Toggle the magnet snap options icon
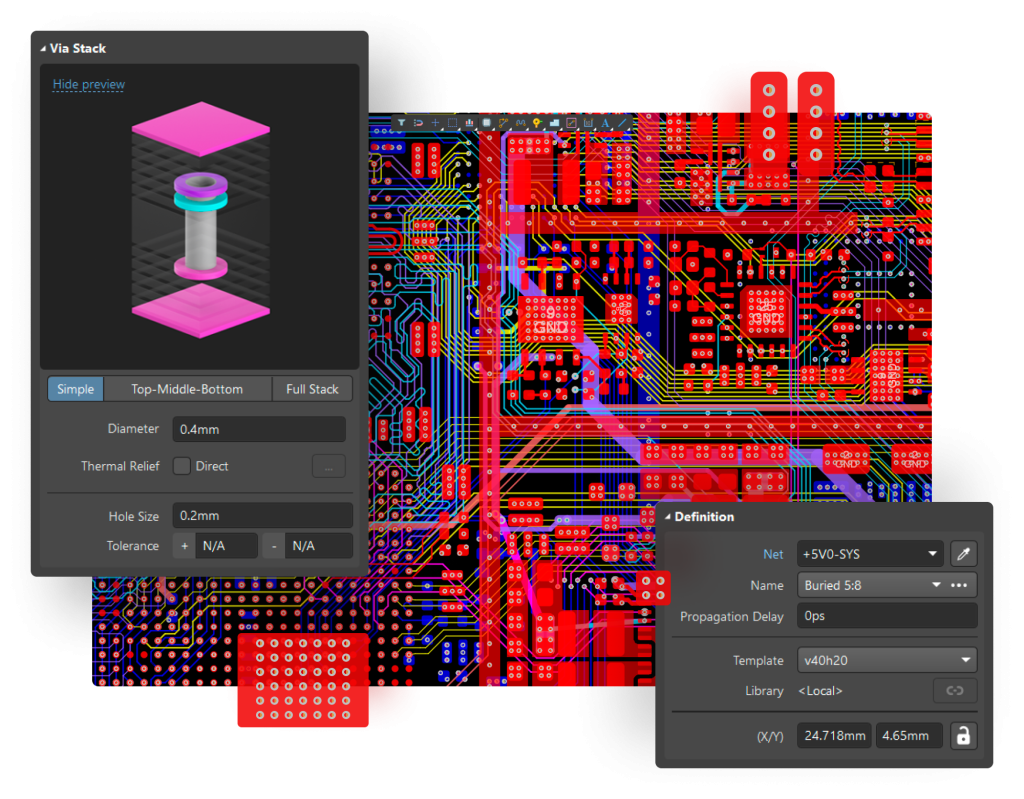Image resolution: width=1024 pixels, height=799 pixels. pos(418,123)
